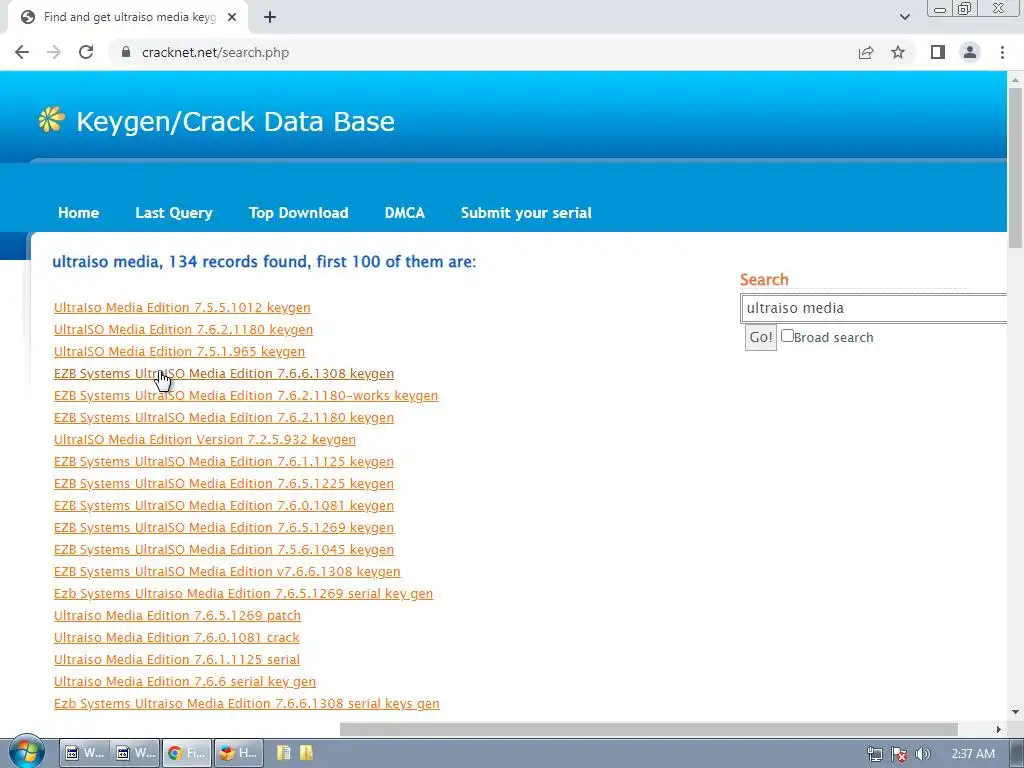Switch to Chrome taskbar button
The width and height of the screenshot is (1024, 768).
coord(187,753)
